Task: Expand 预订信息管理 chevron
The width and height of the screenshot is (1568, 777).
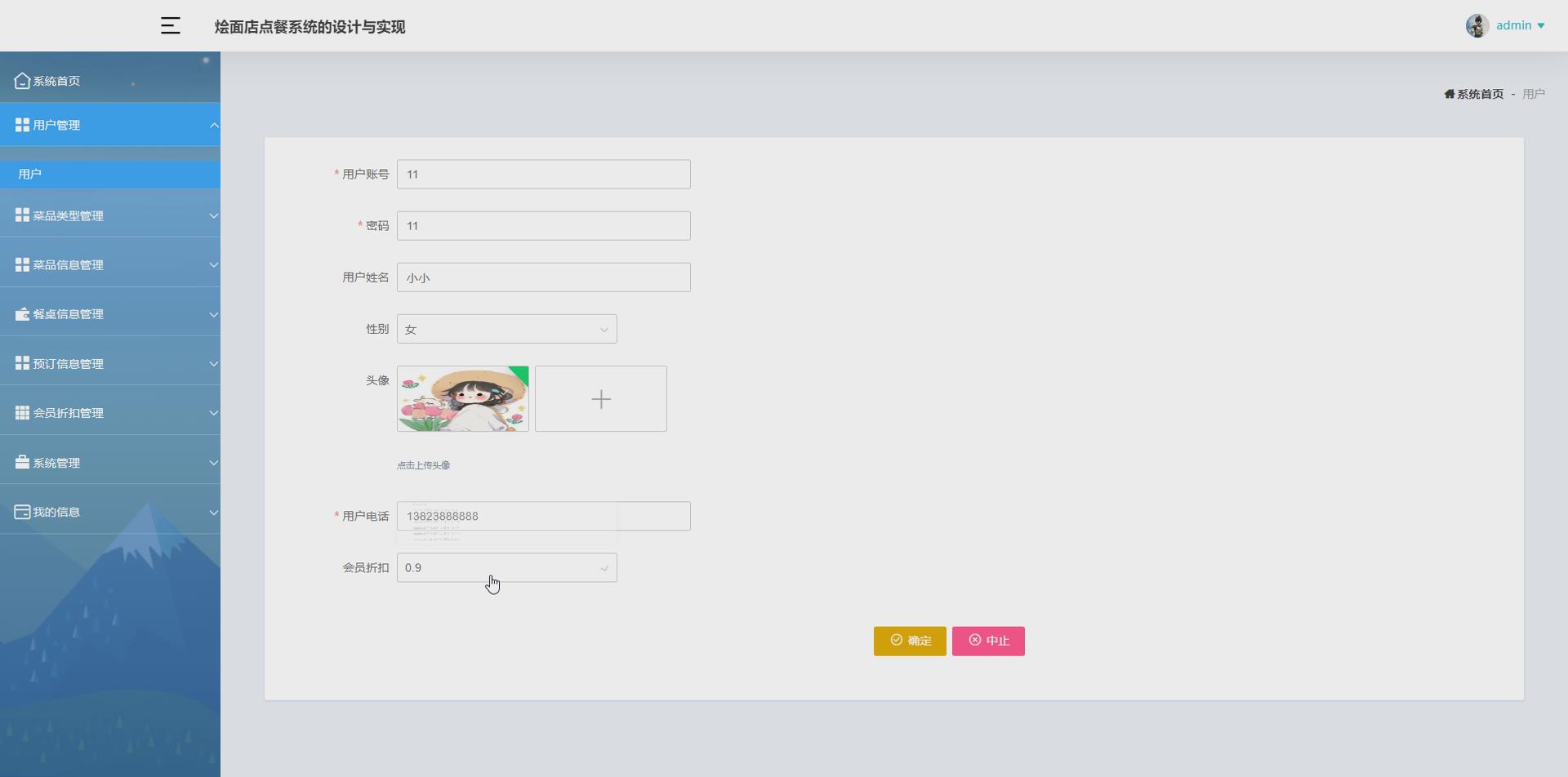Action: point(213,363)
